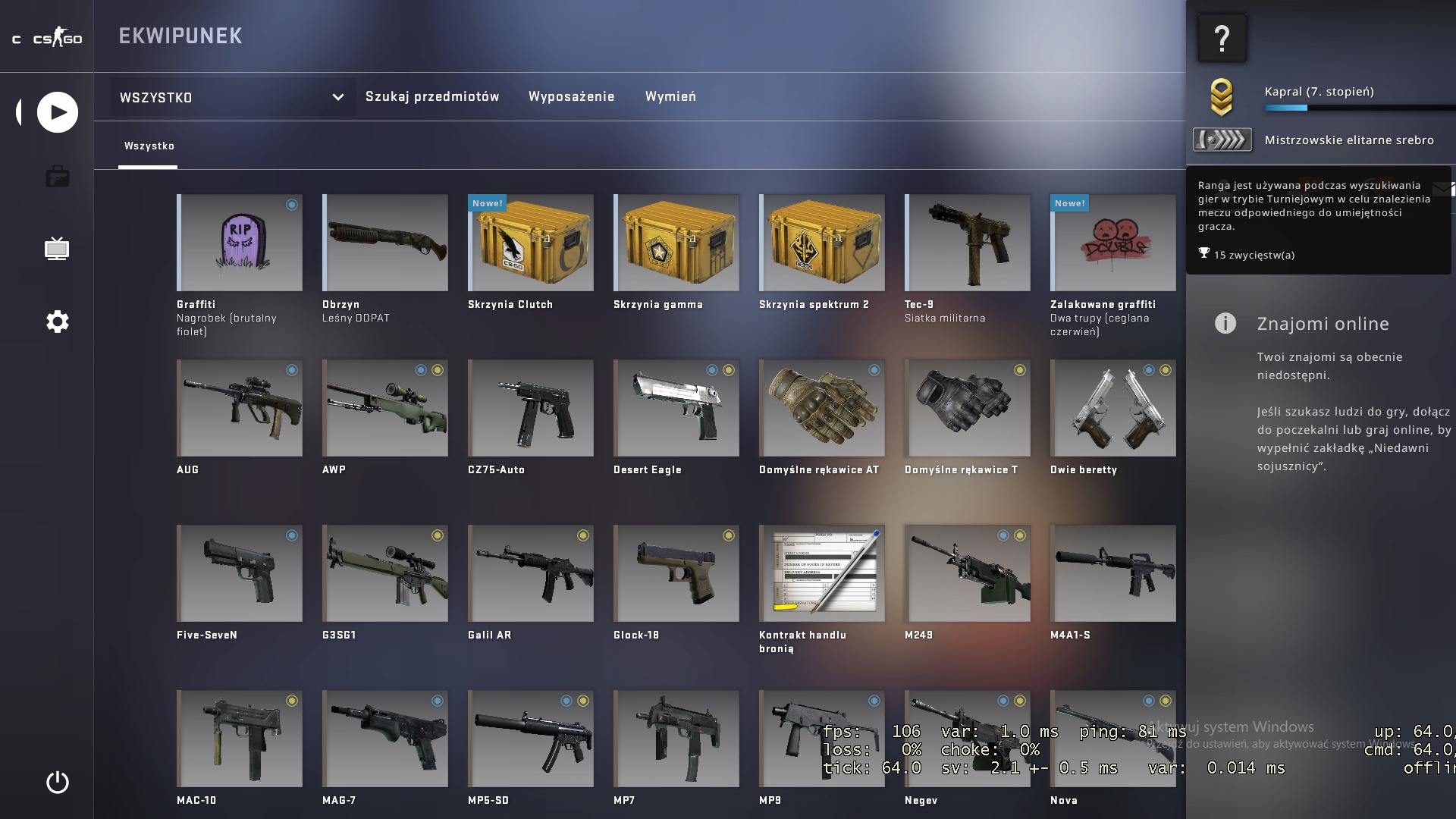Open the Skrzynia spektrum 2 case
This screenshot has height=819, width=1456.
[x=822, y=243]
